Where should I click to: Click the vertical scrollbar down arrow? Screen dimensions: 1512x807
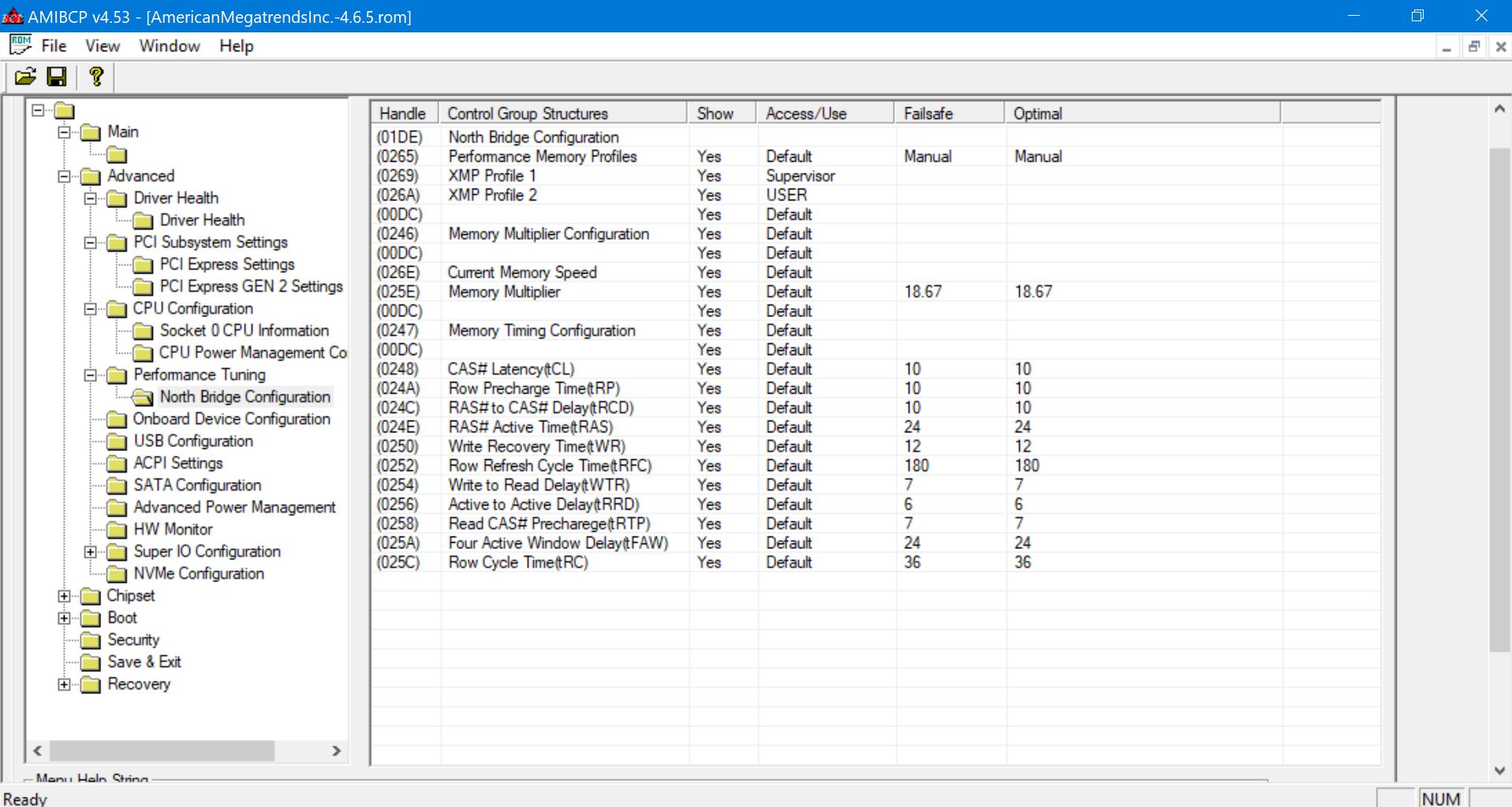(1499, 771)
